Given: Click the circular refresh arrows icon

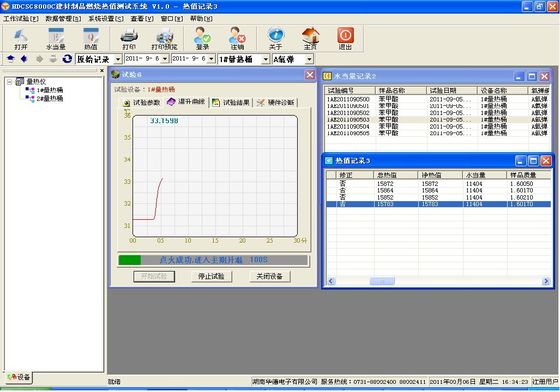Looking at the screenshot, I should (67, 59).
